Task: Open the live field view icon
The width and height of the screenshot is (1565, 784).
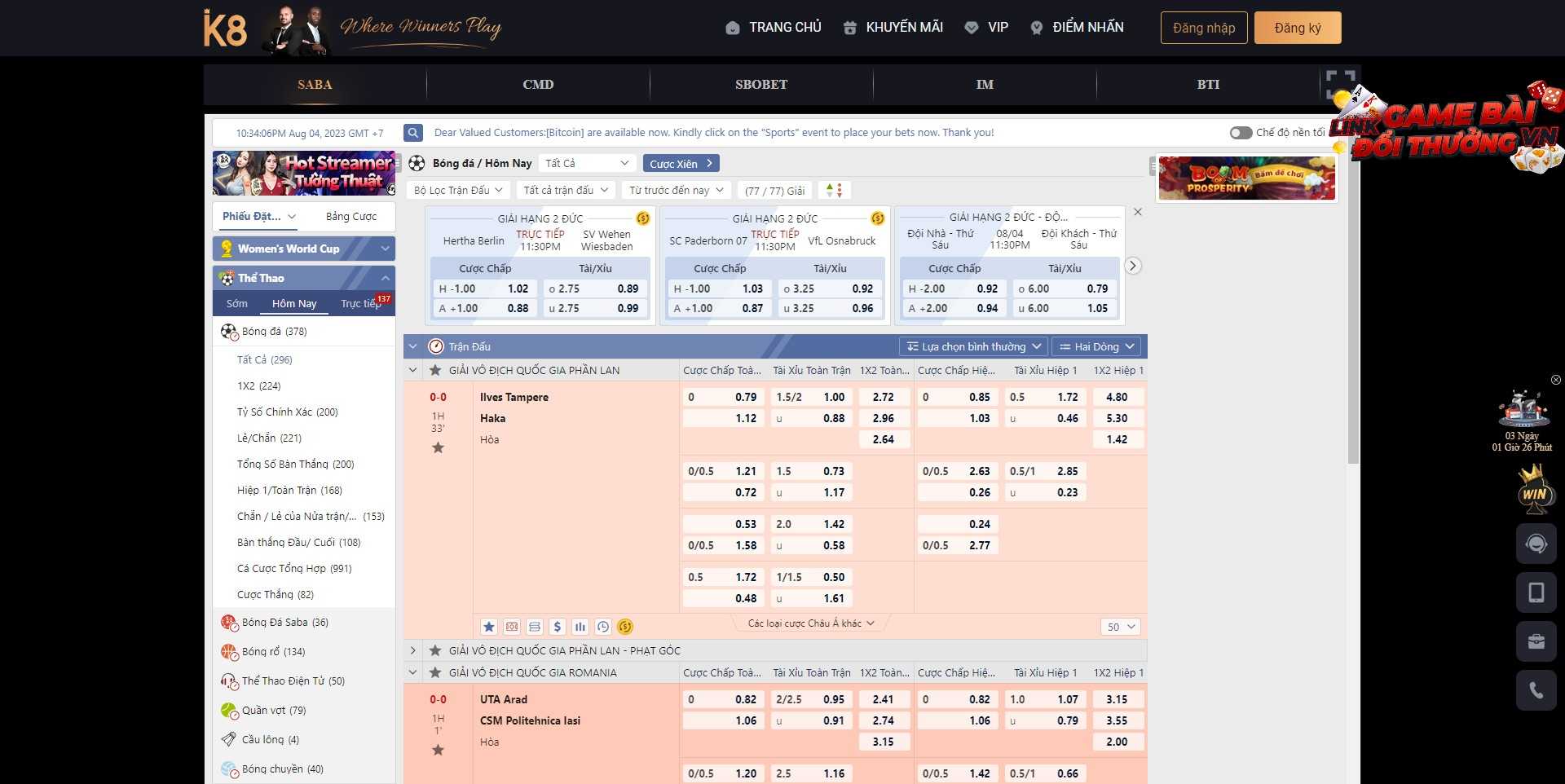Action: pos(512,627)
